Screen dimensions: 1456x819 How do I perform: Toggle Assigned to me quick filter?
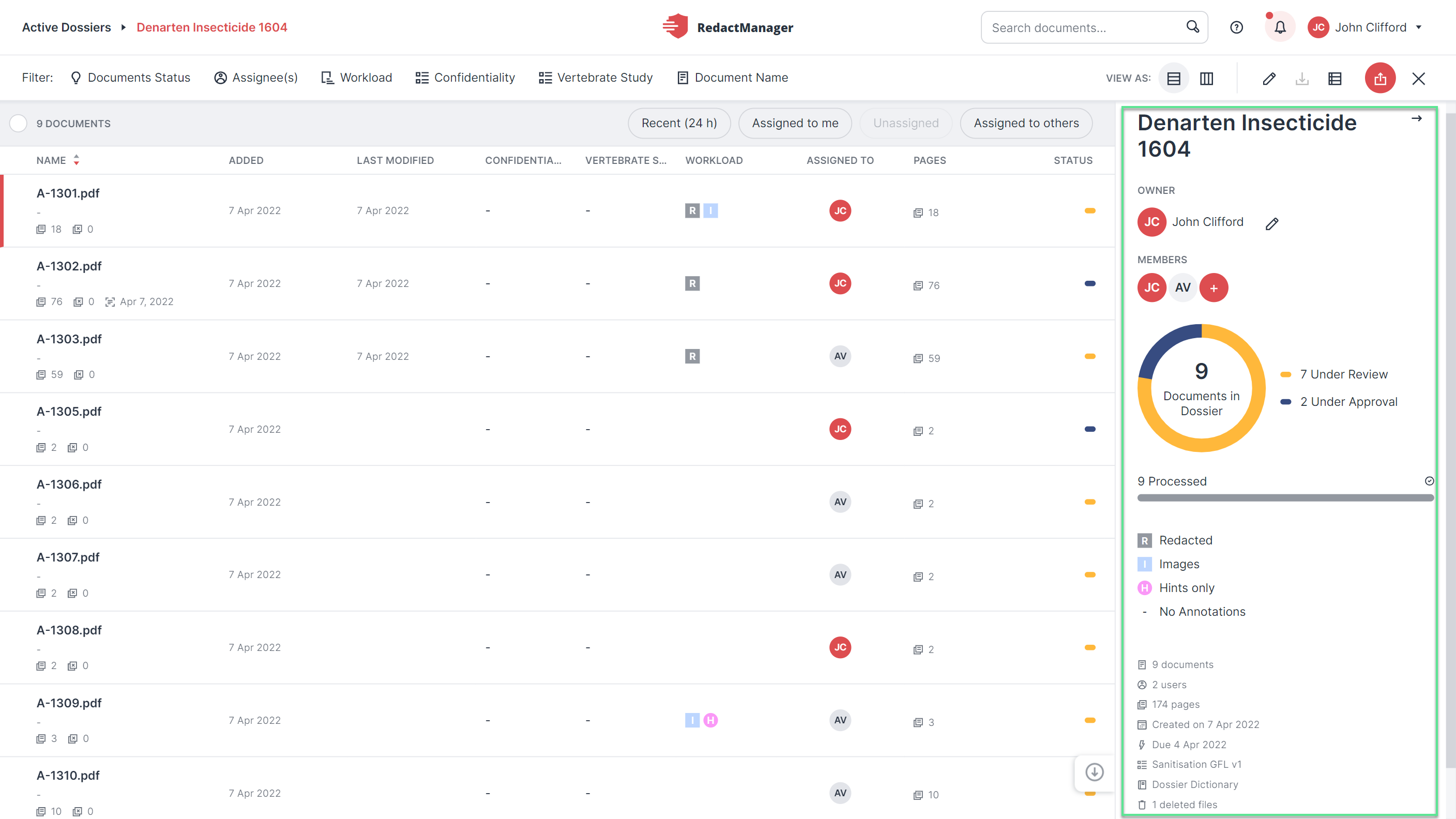795,123
